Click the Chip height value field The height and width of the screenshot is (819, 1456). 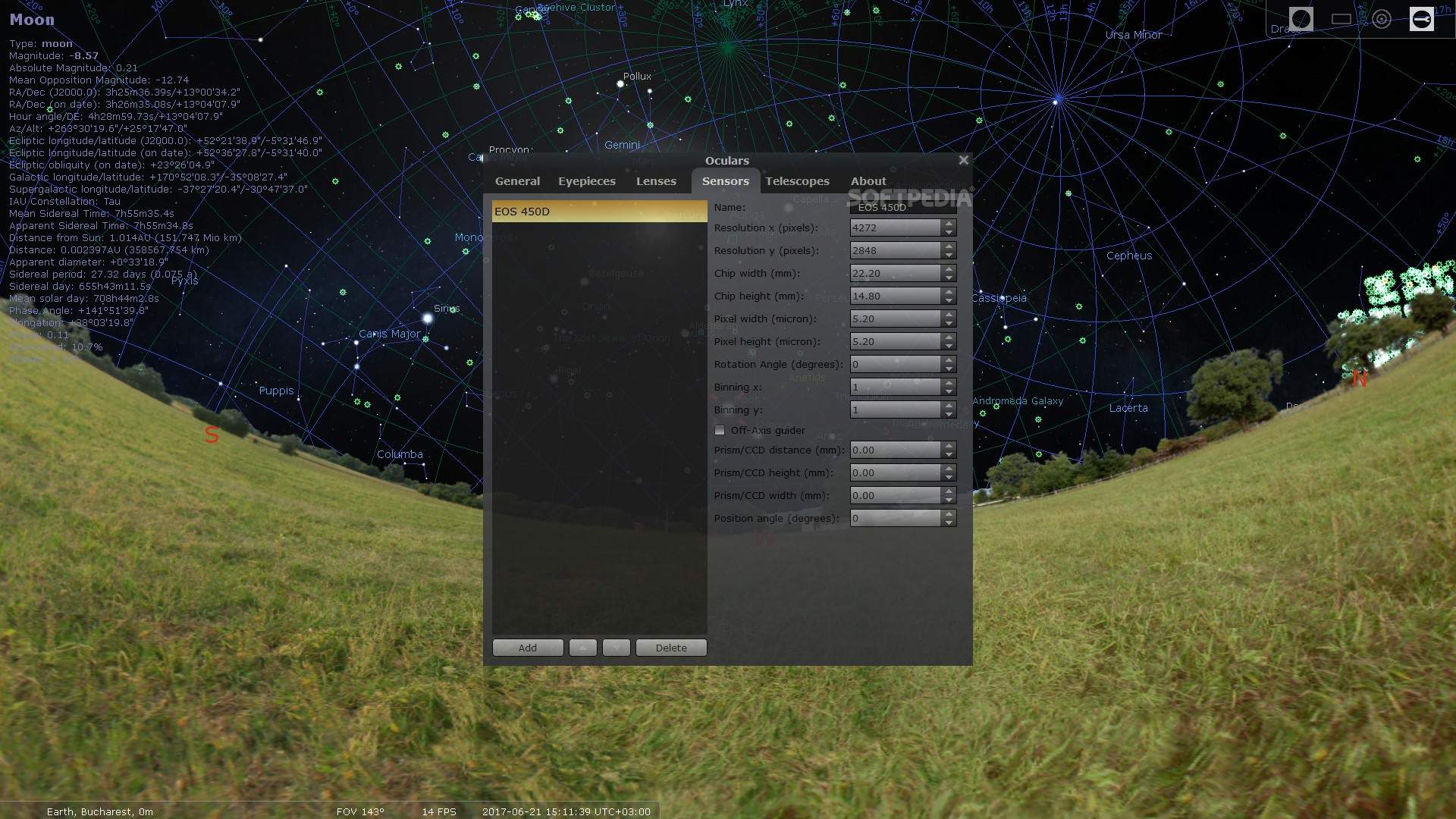(896, 296)
